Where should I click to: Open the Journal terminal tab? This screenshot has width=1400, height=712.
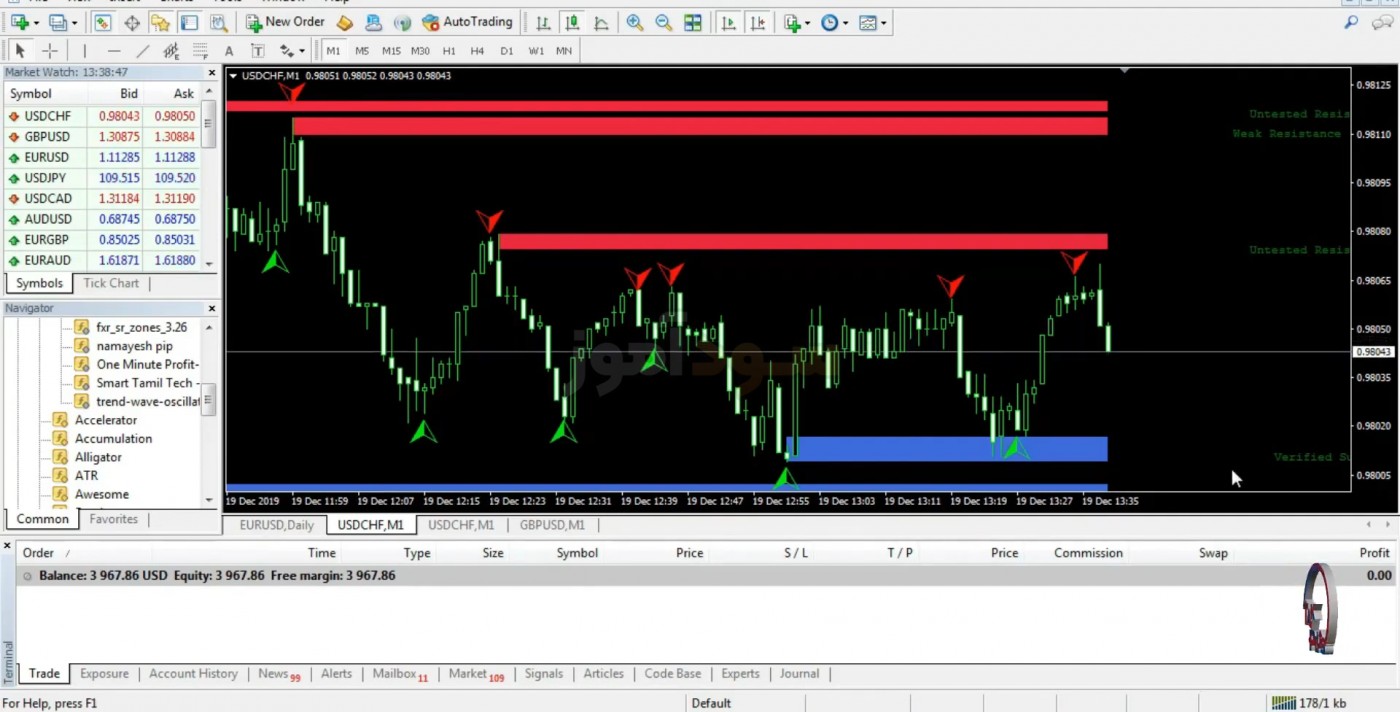[x=799, y=674]
